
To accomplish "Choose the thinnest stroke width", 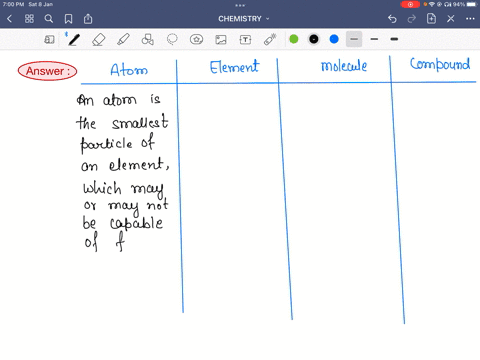I will click(354, 39).
